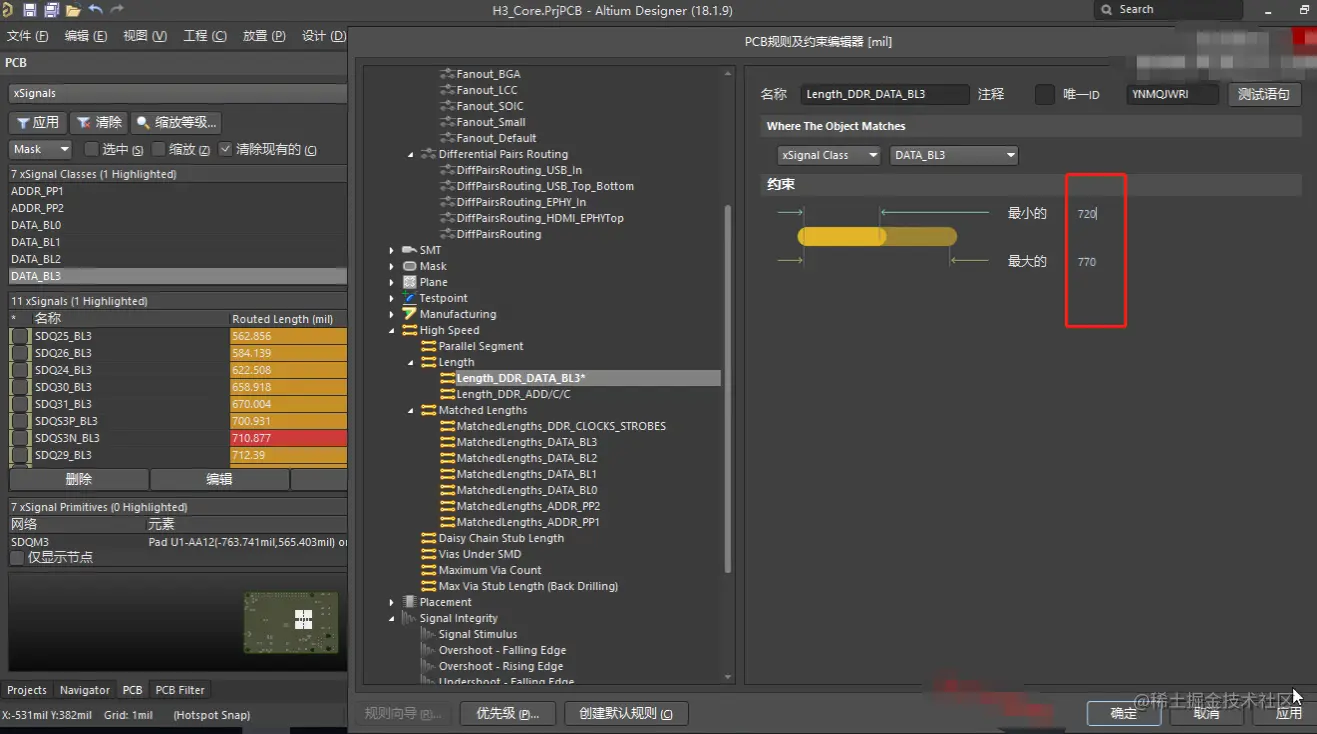Click the rule name field Length_DDR_DATA_BL3
1317x734 pixels.
pos(885,94)
